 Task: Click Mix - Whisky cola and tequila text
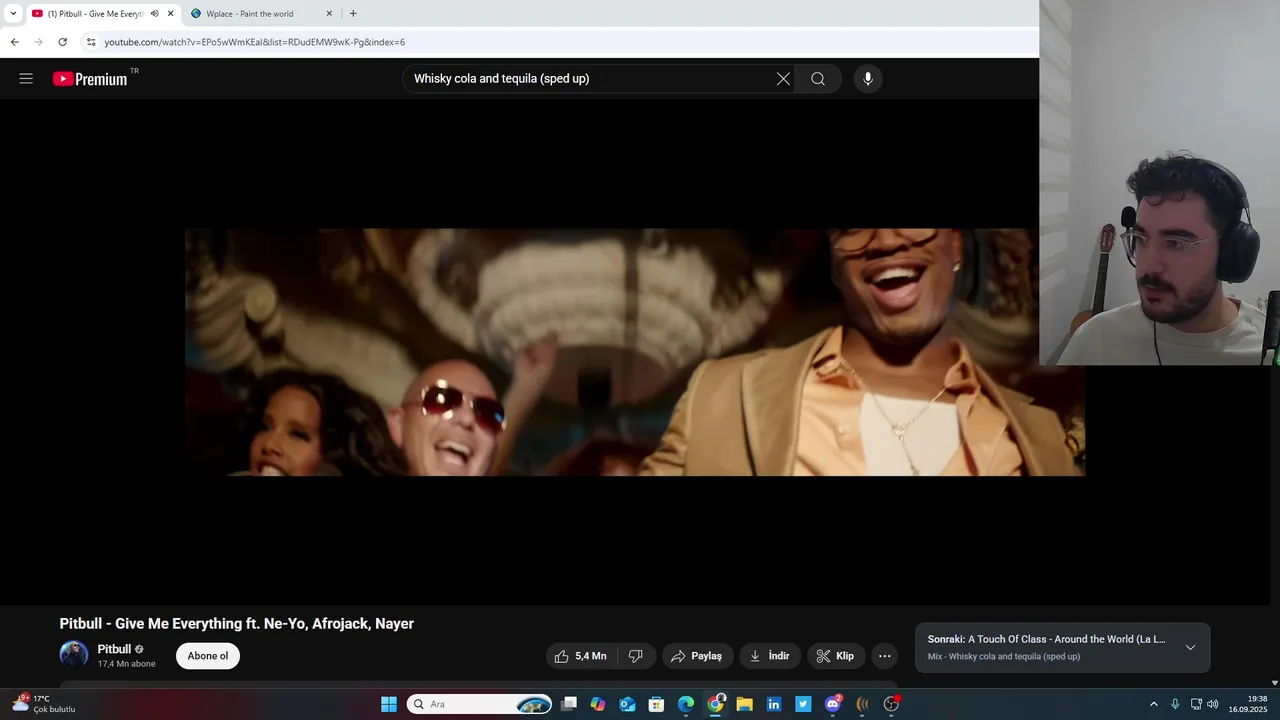point(1004,656)
